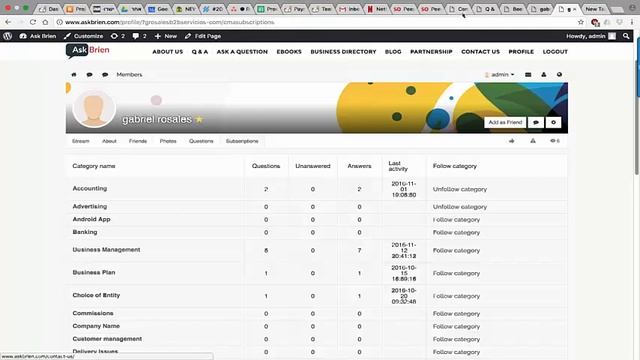Expand the admin user dropdown
Image resolution: width=640 pixels, height=360 pixels.
tap(499, 75)
